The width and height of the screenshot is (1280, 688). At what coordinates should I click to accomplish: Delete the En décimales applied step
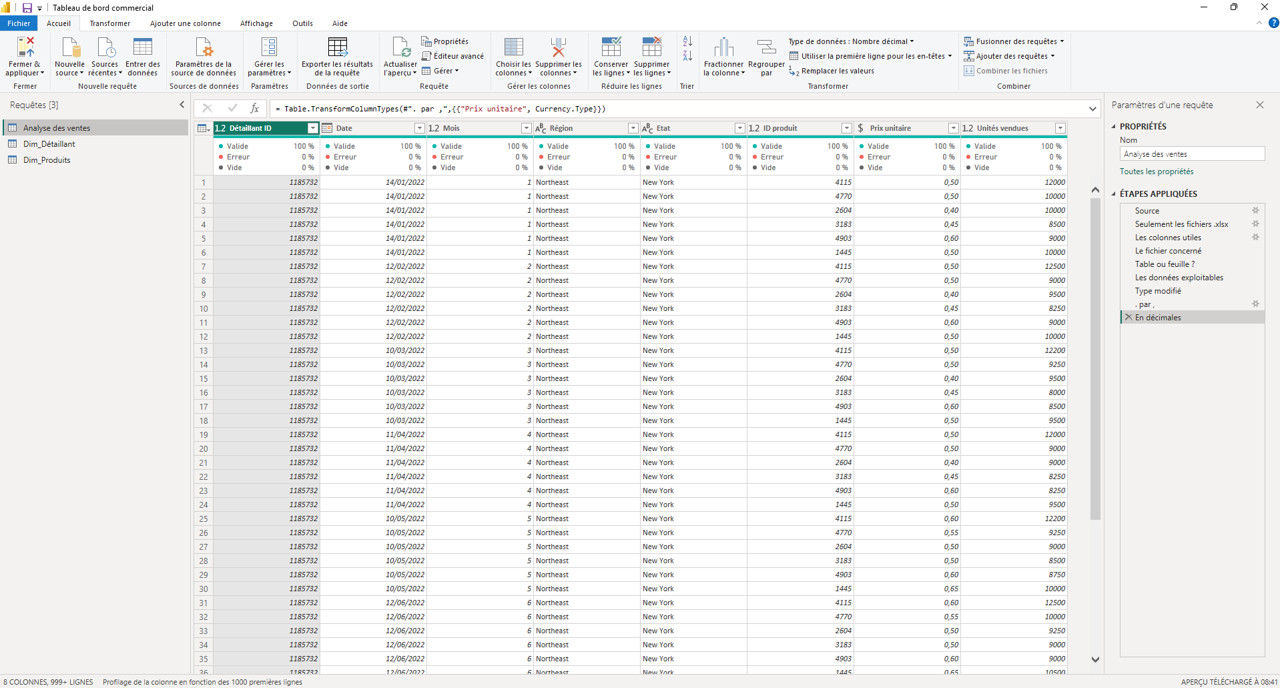1128,318
